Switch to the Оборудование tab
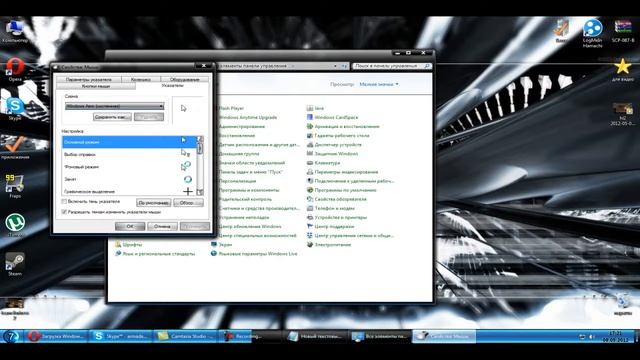Image resolution: width=640 pixels, height=360 pixels. coord(184,79)
